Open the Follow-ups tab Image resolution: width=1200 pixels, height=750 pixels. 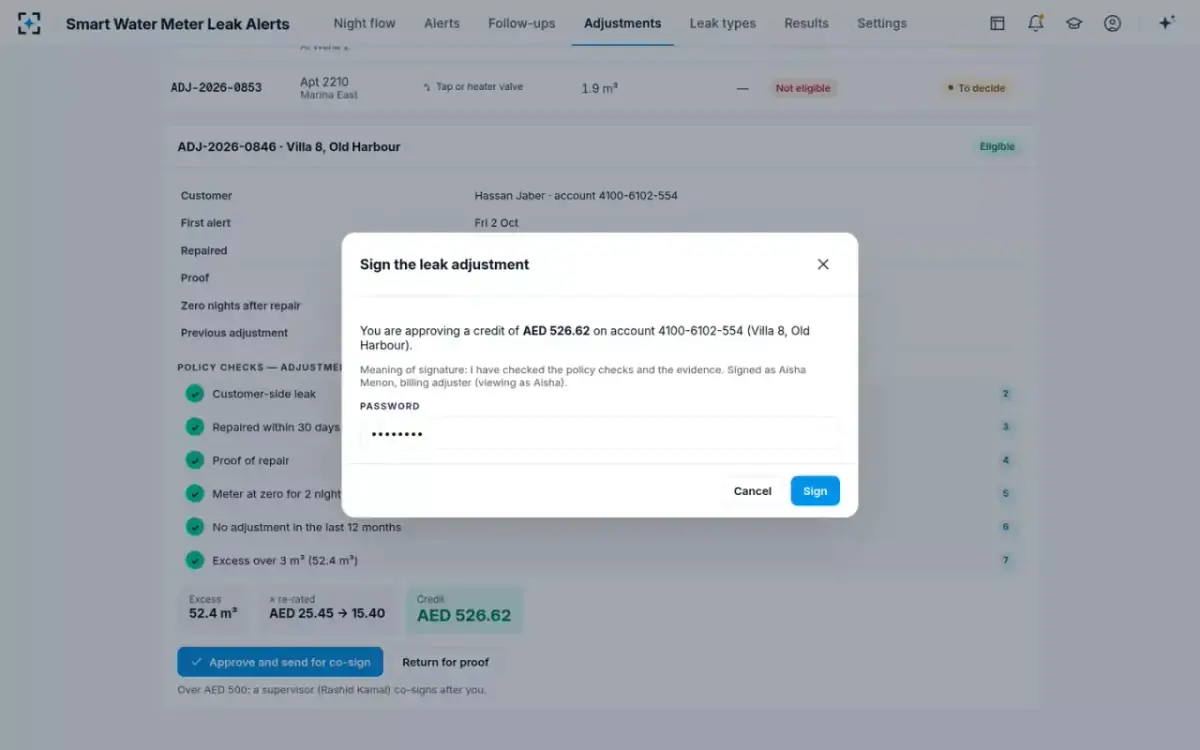(521, 23)
